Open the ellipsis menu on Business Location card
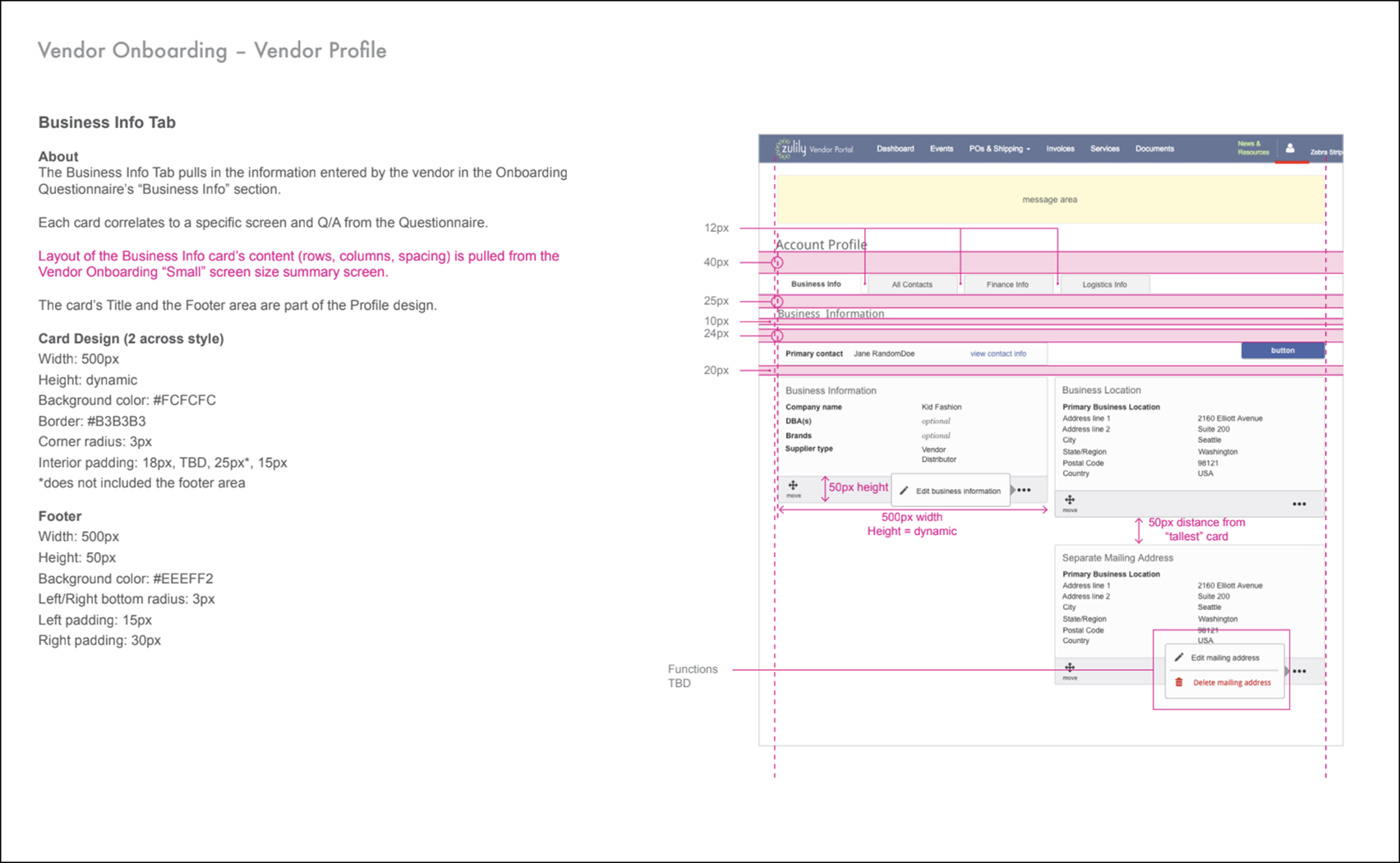 coord(1300,504)
